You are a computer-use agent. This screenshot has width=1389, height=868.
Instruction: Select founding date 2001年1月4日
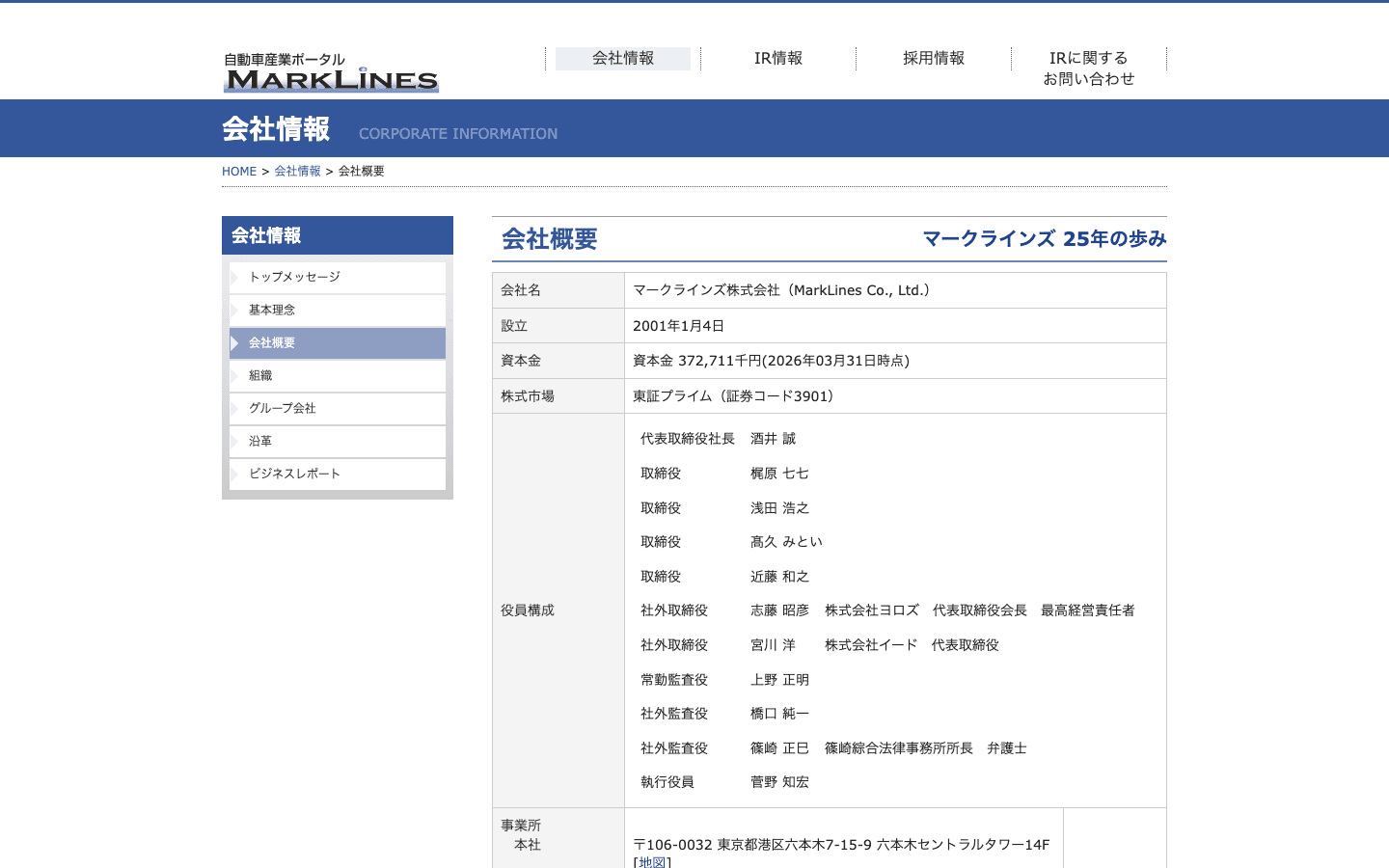tap(678, 326)
